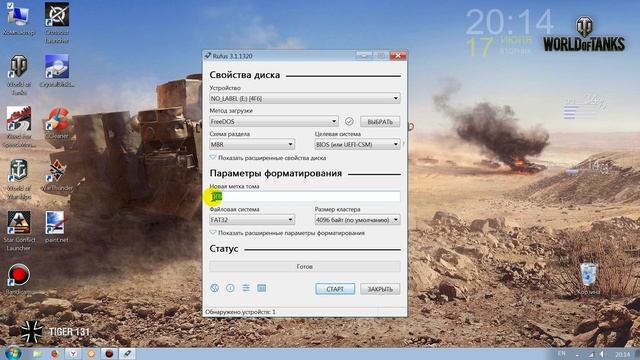
Task: Open Windows Explorer from the taskbar
Action: [37, 354]
